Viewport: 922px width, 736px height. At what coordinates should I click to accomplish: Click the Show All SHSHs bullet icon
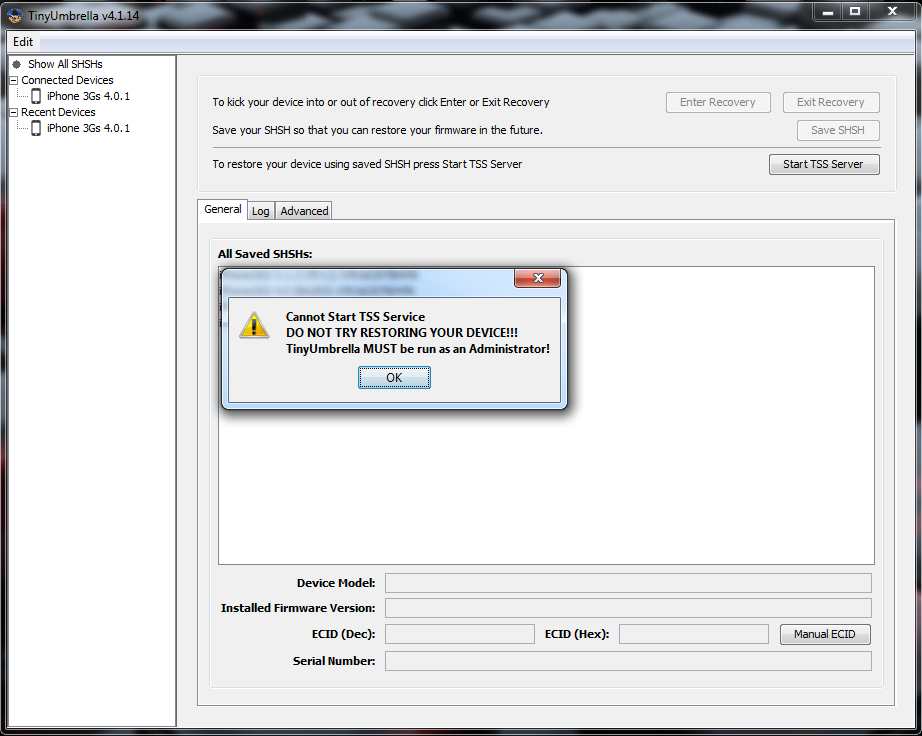(16, 64)
